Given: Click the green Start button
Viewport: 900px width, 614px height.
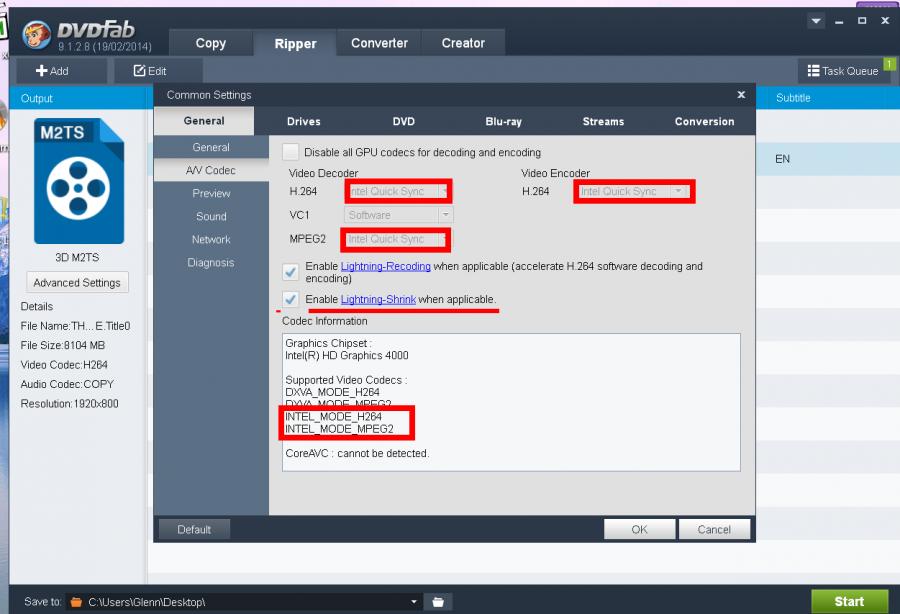Looking at the screenshot, I should tap(849, 601).
